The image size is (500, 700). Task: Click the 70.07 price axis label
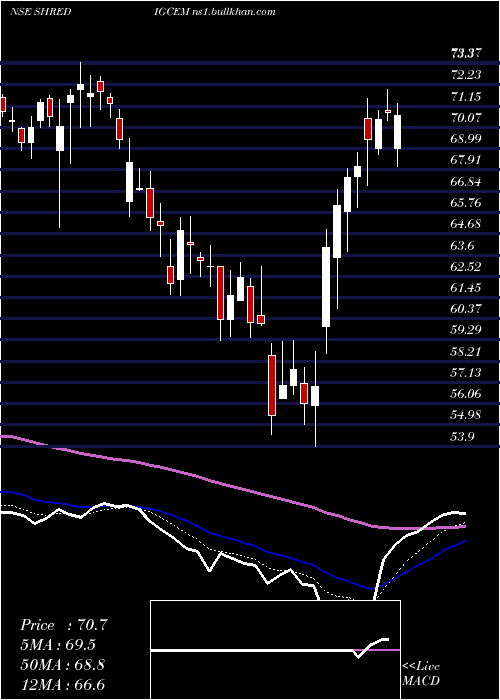click(x=466, y=118)
